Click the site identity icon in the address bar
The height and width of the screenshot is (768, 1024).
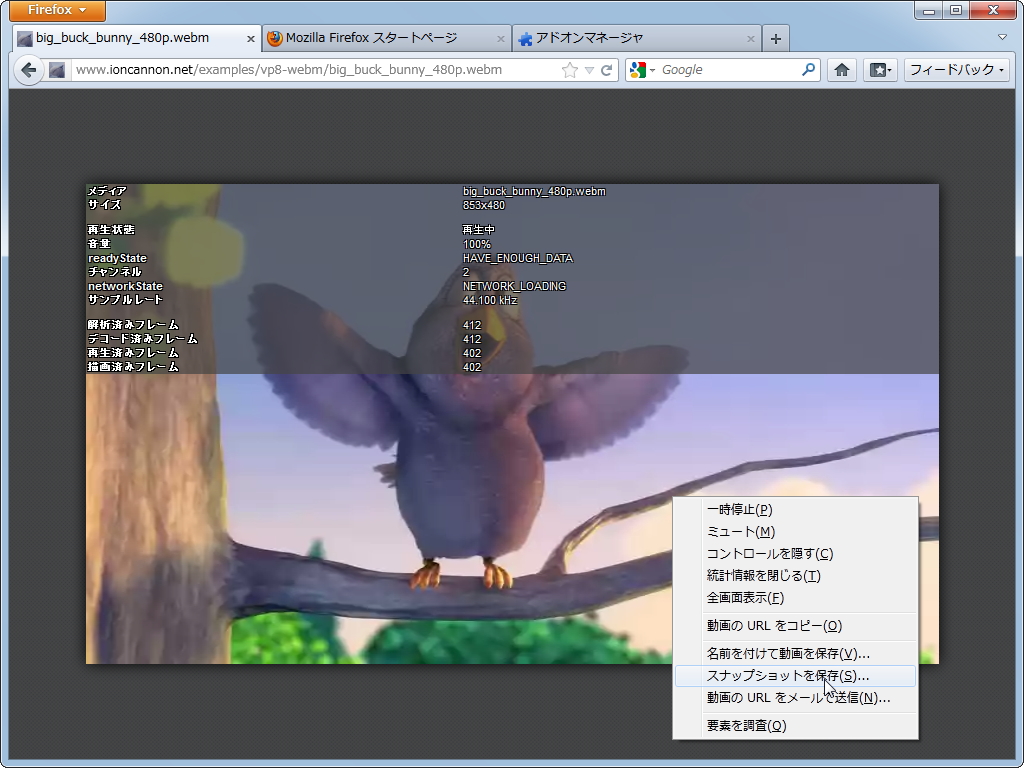pos(57,70)
